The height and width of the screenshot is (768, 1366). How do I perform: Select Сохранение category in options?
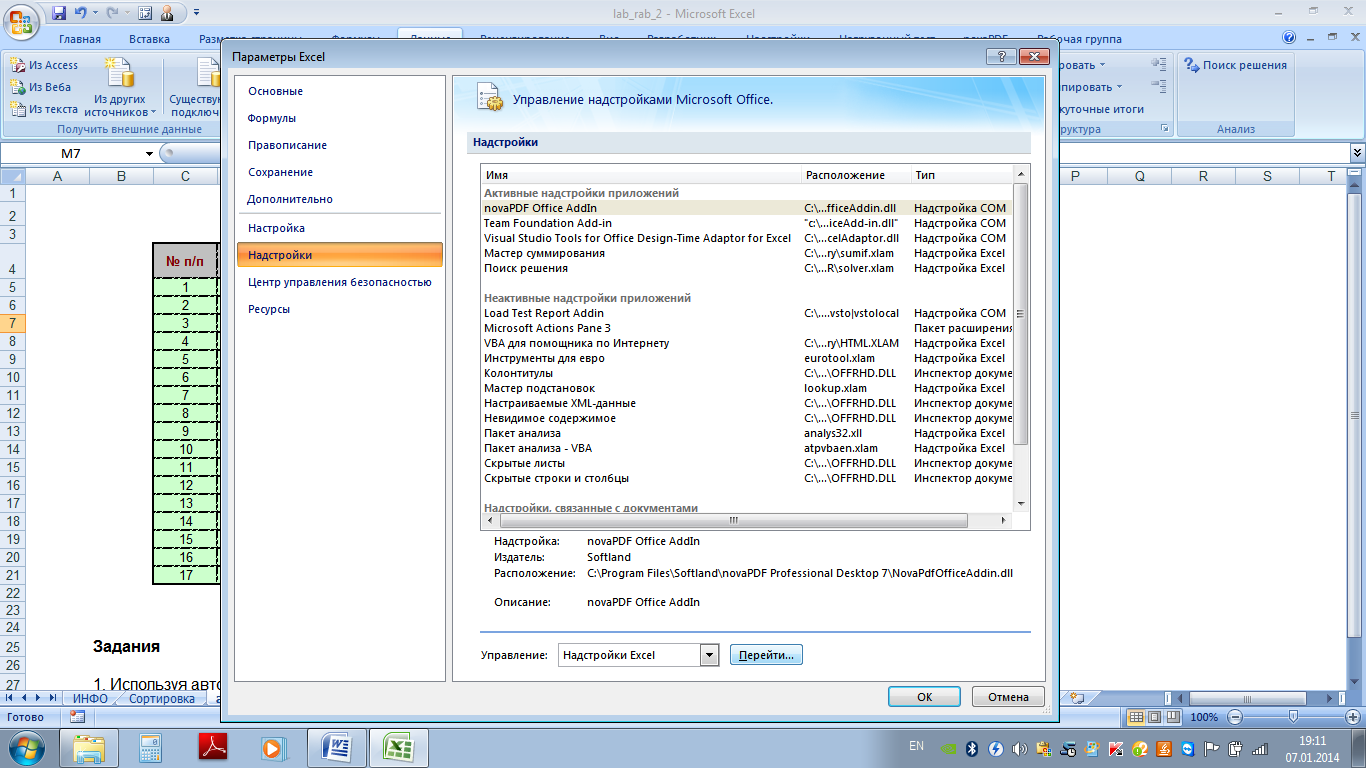[x=339, y=172]
